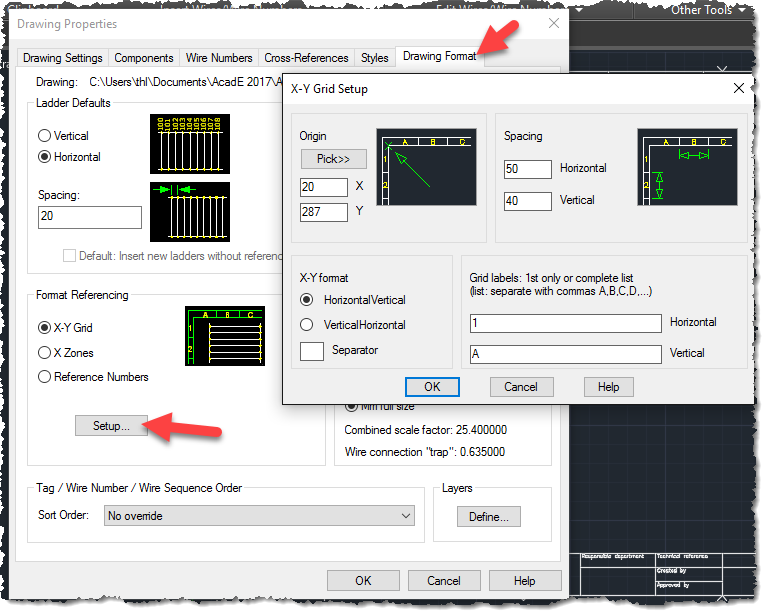
Task: Click the Origin Y value field
Action: pos(324,212)
